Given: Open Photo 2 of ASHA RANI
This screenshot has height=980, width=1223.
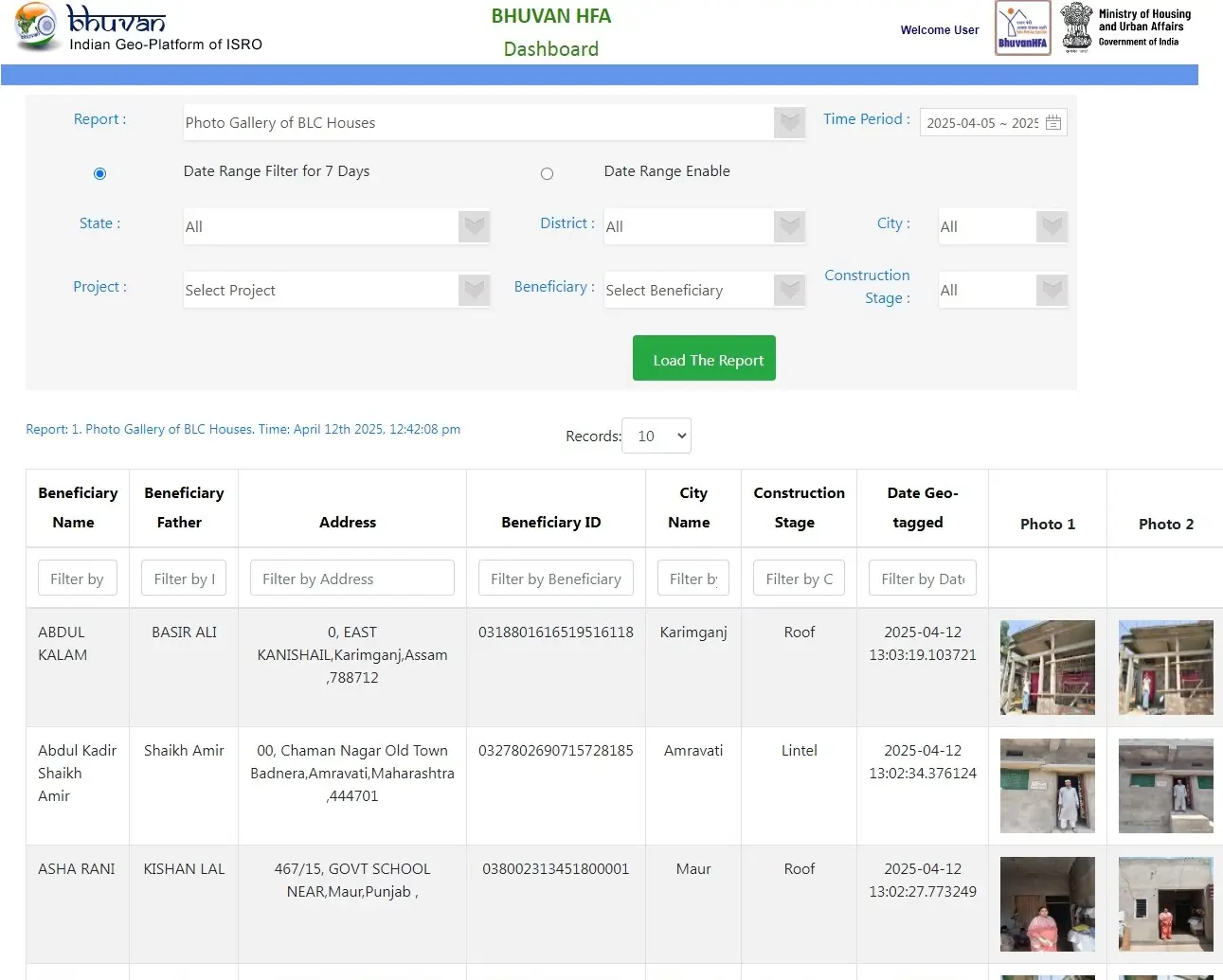Looking at the screenshot, I should coord(1166,904).
